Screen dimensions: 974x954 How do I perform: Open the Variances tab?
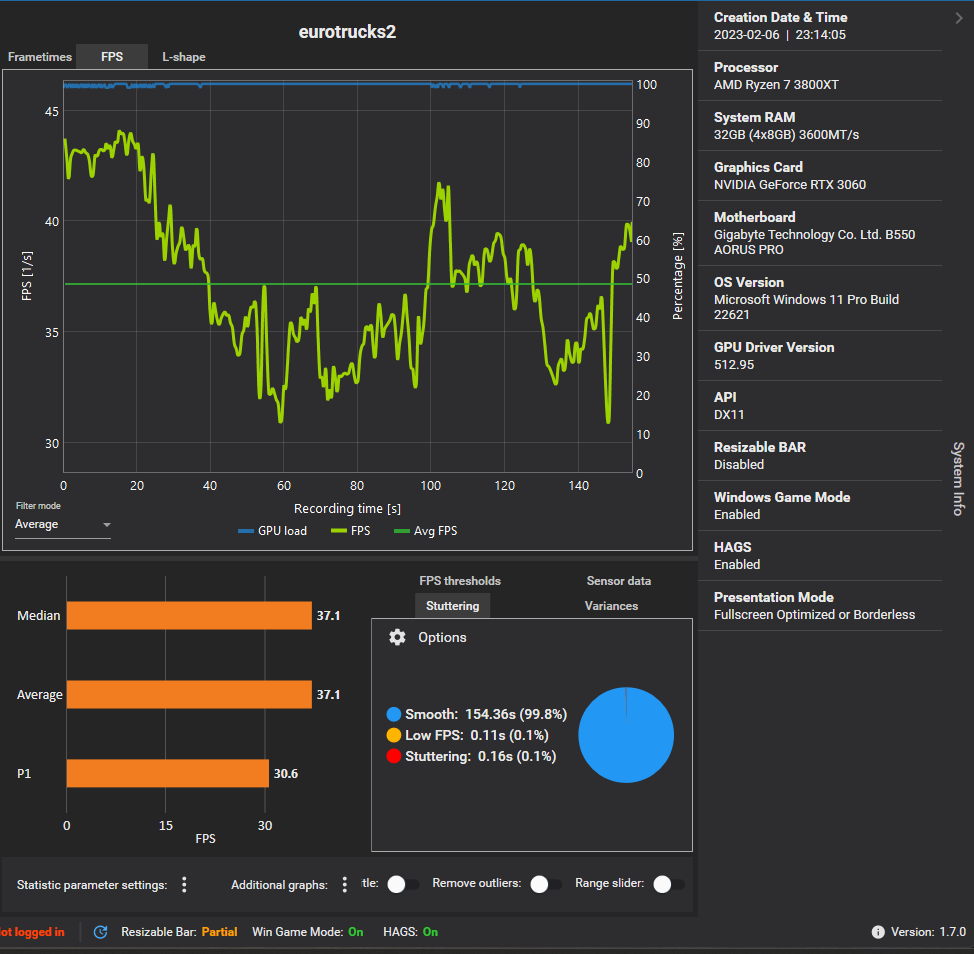(611, 606)
